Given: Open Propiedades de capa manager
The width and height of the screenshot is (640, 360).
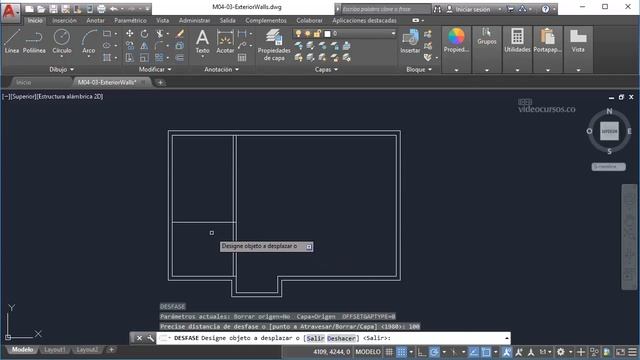Looking at the screenshot, I should pyautogui.click(x=274, y=45).
